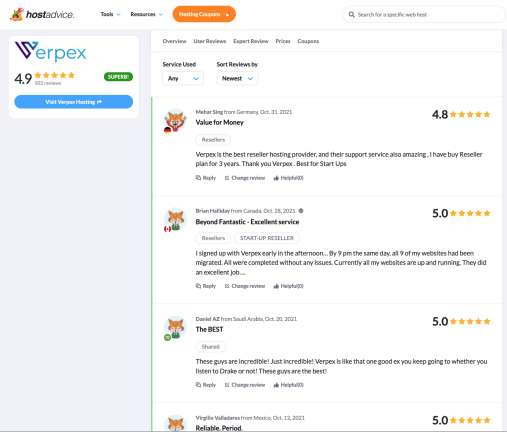Image resolution: width=507 pixels, height=432 pixels.
Task: Click Reply icon under The BEST review
Action: tap(198, 385)
